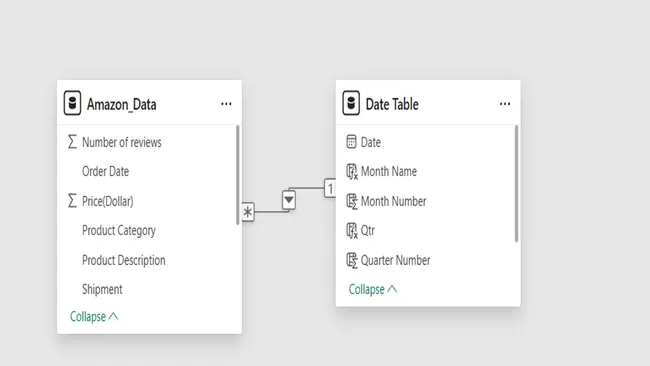Select the Product Category field
The width and height of the screenshot is (650, 366).
pos(119,230)
